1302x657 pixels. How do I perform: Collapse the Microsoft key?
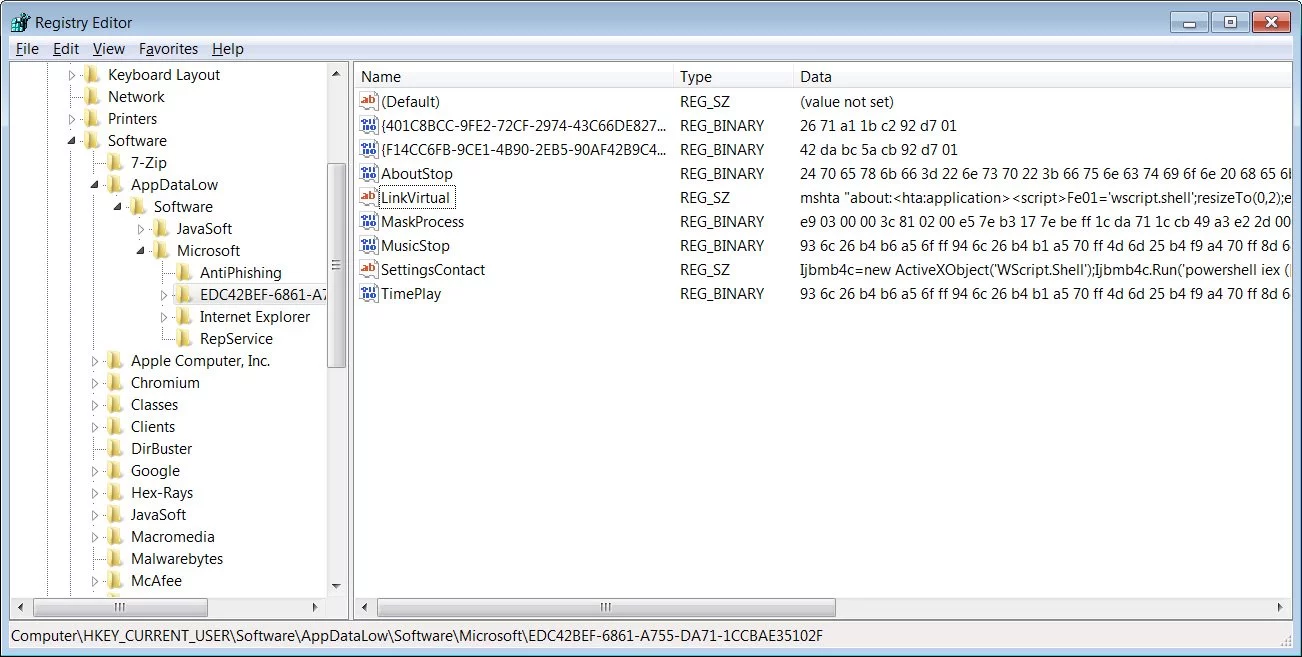pos(141,251)
